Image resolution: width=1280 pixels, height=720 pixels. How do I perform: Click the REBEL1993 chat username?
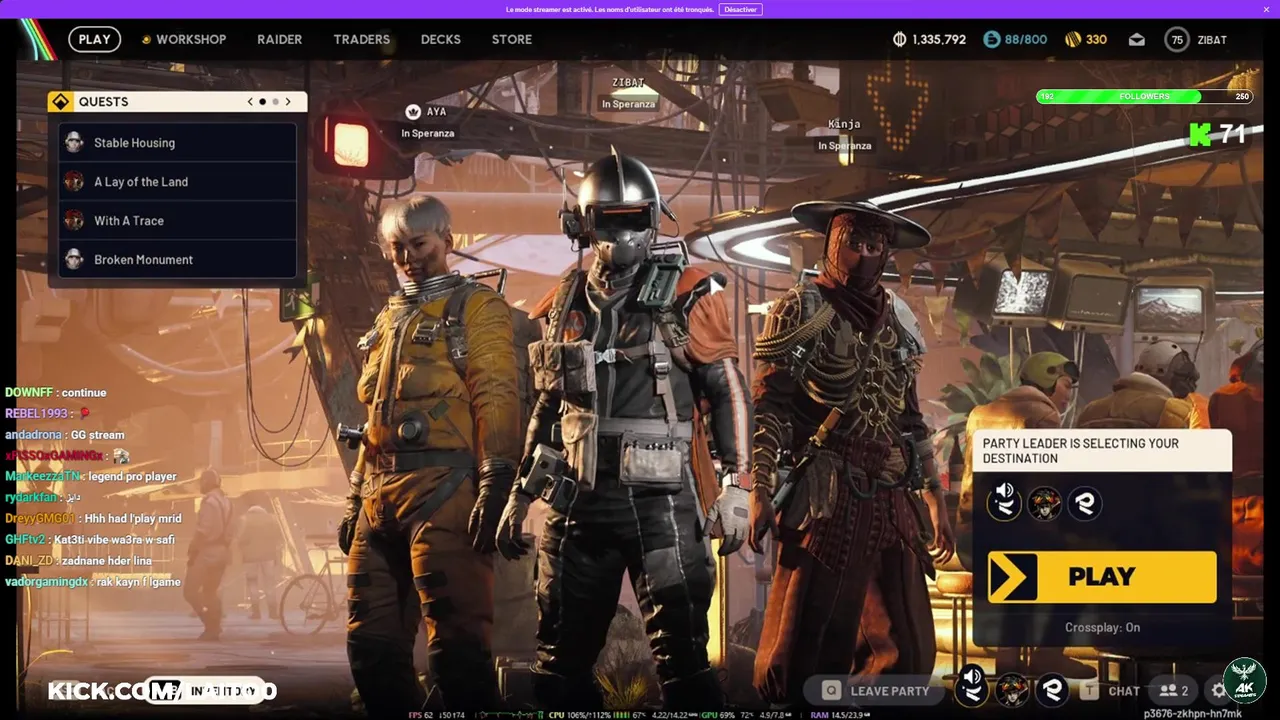36,413
